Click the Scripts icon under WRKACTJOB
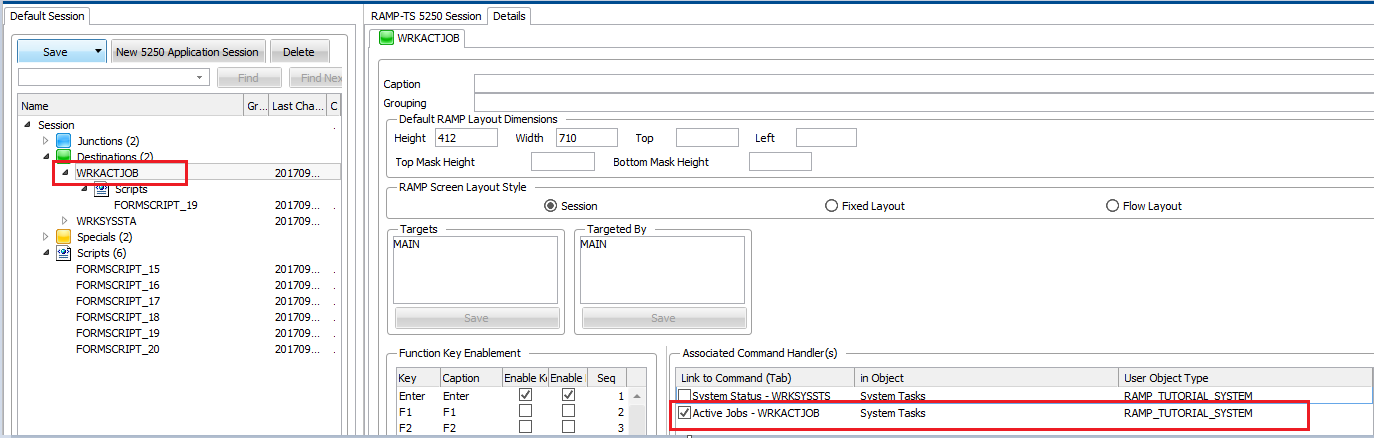The height and width of the screenshot is (438, 1374). point(101,189)
